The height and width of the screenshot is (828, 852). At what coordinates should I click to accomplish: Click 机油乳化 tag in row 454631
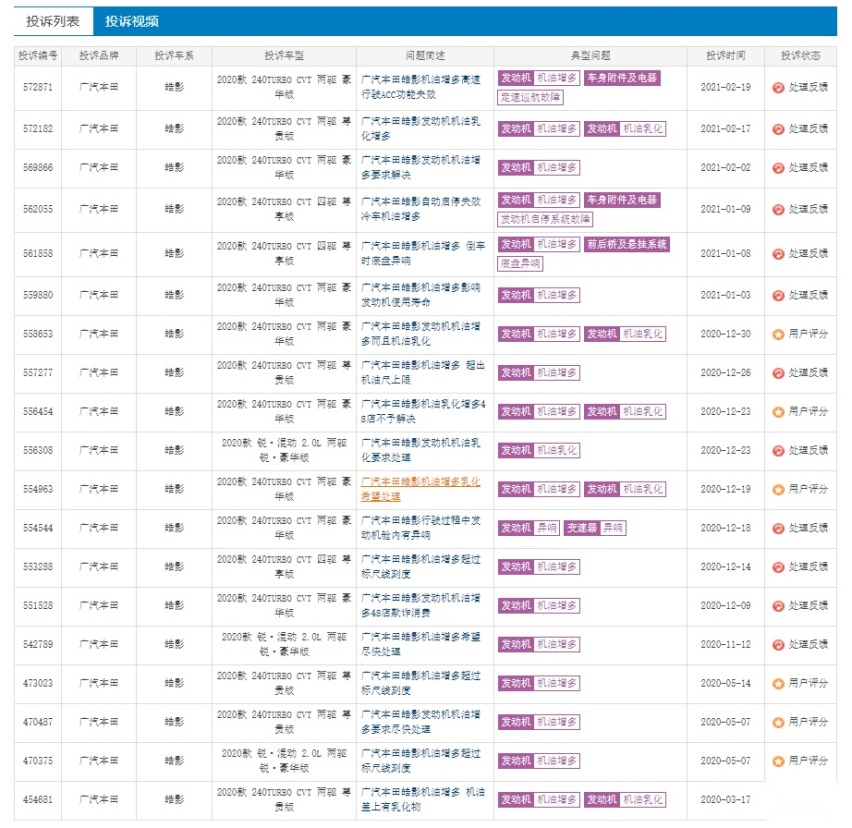point(643,800)
